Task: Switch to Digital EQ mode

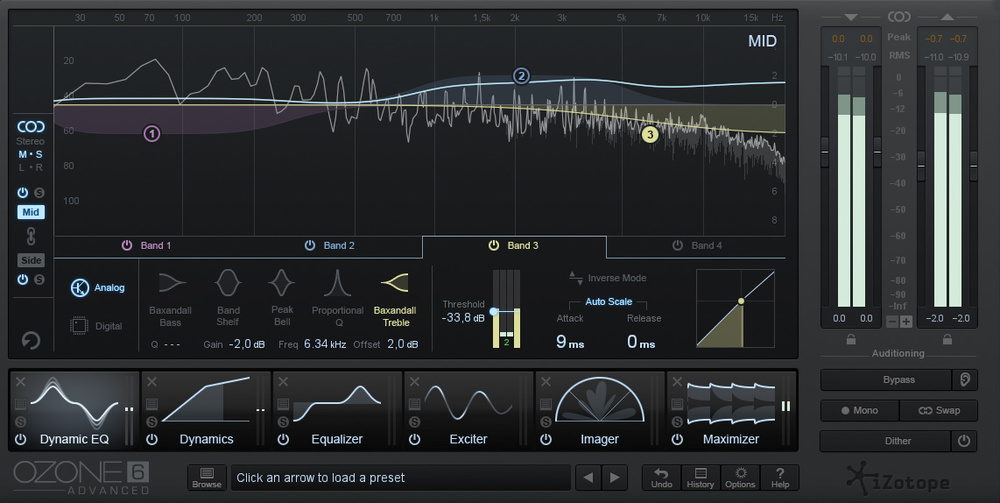Action: [96, 326]
